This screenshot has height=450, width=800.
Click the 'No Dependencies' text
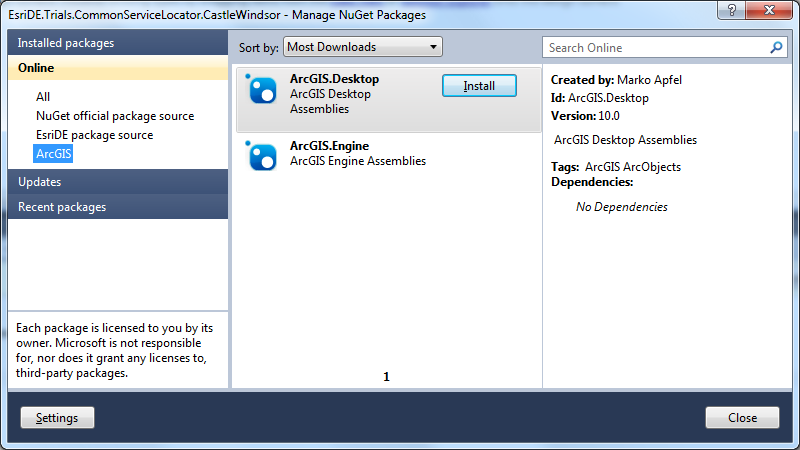(621, 207)
